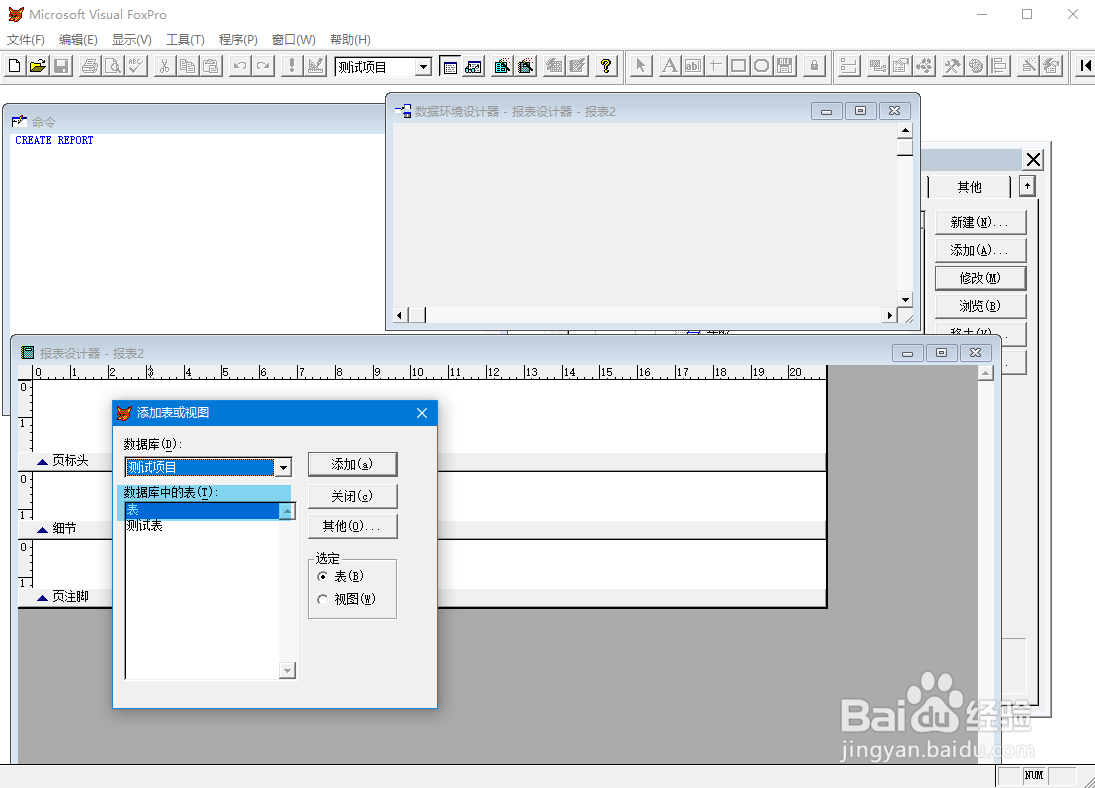1095x788 pixels.
Task: Select the abl Field tool
Action: click(692, 66)
